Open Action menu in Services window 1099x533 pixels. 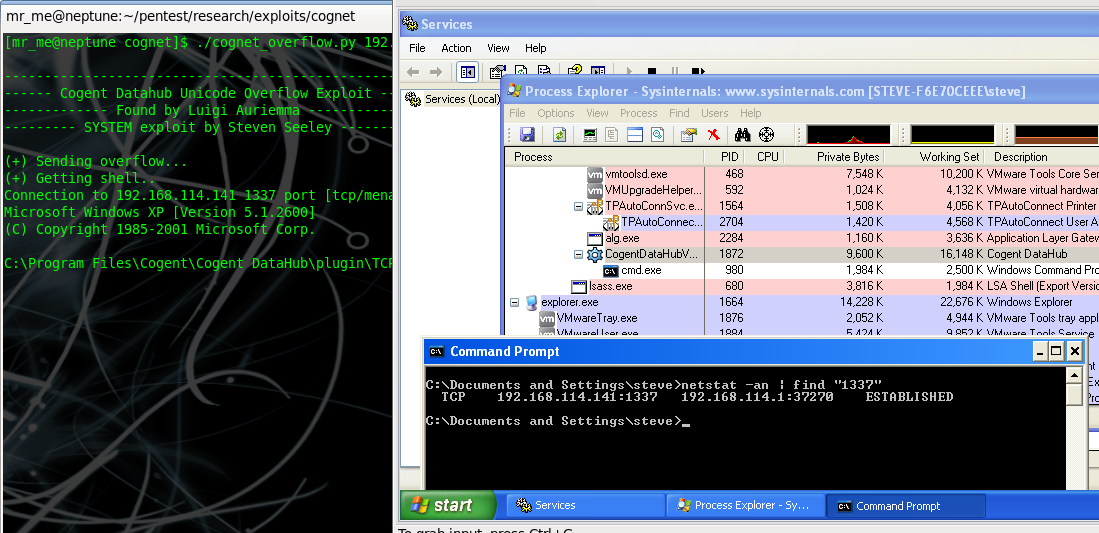[x=456, y=48]
